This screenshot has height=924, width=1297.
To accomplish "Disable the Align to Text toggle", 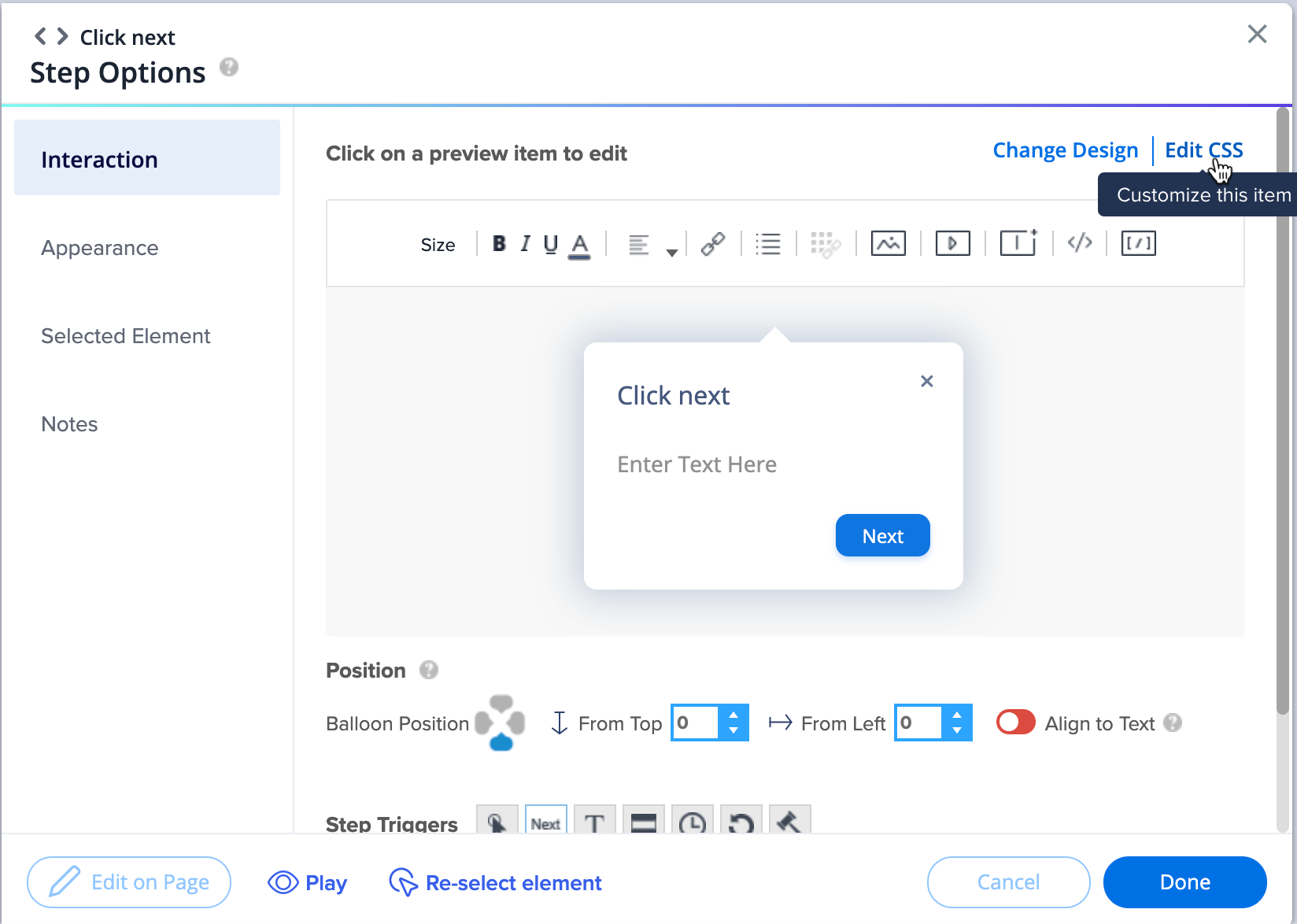I will [x=1015, y=723].
